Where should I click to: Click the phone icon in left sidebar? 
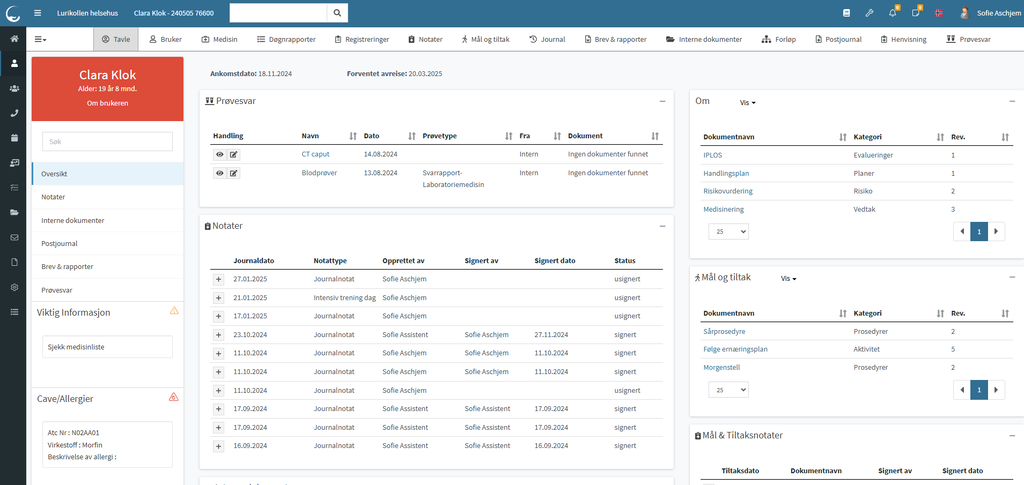(14, 113)
